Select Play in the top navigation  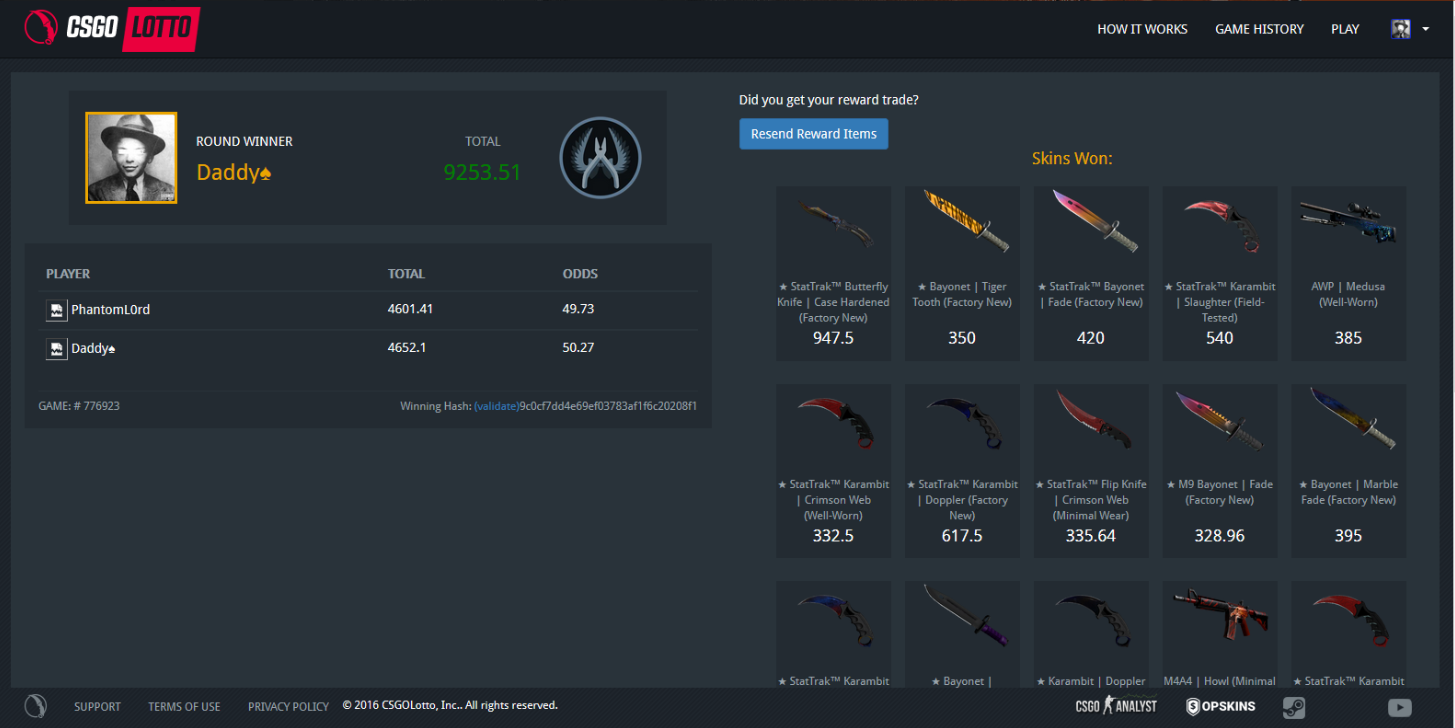[x=1345, y=29]
